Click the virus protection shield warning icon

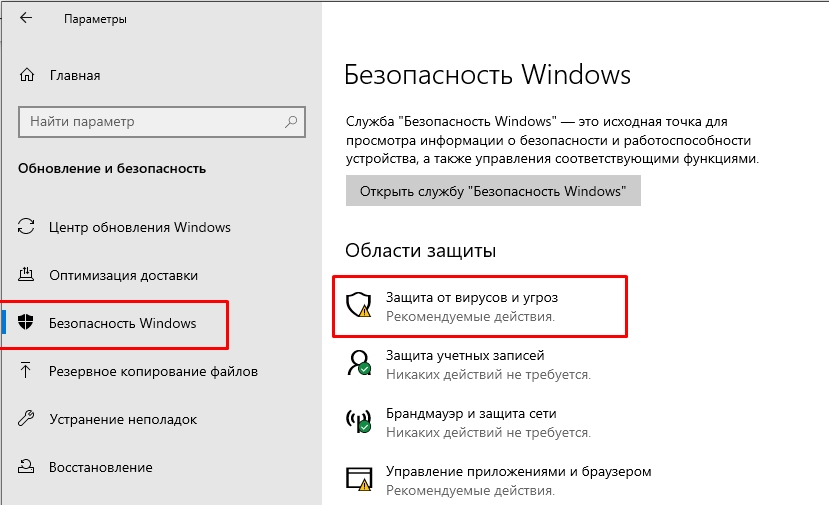(x=358, y=306)
